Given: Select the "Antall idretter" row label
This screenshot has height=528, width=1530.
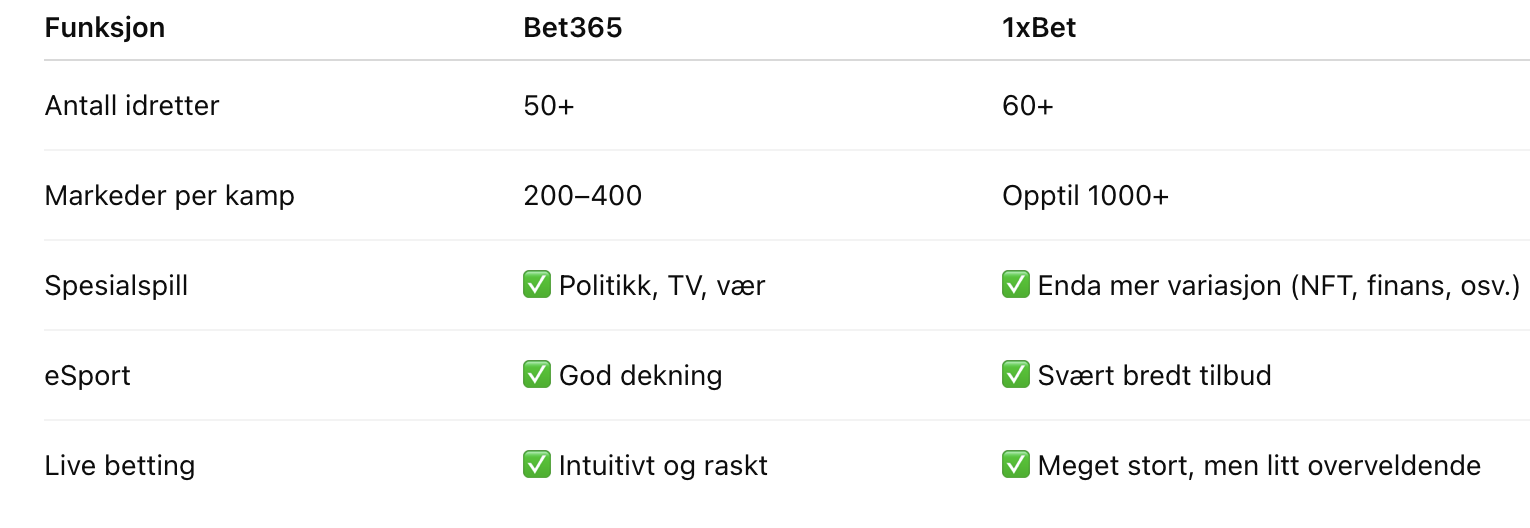Looking at the screenshot, I should pyautogui.click(x=132, y=106).
